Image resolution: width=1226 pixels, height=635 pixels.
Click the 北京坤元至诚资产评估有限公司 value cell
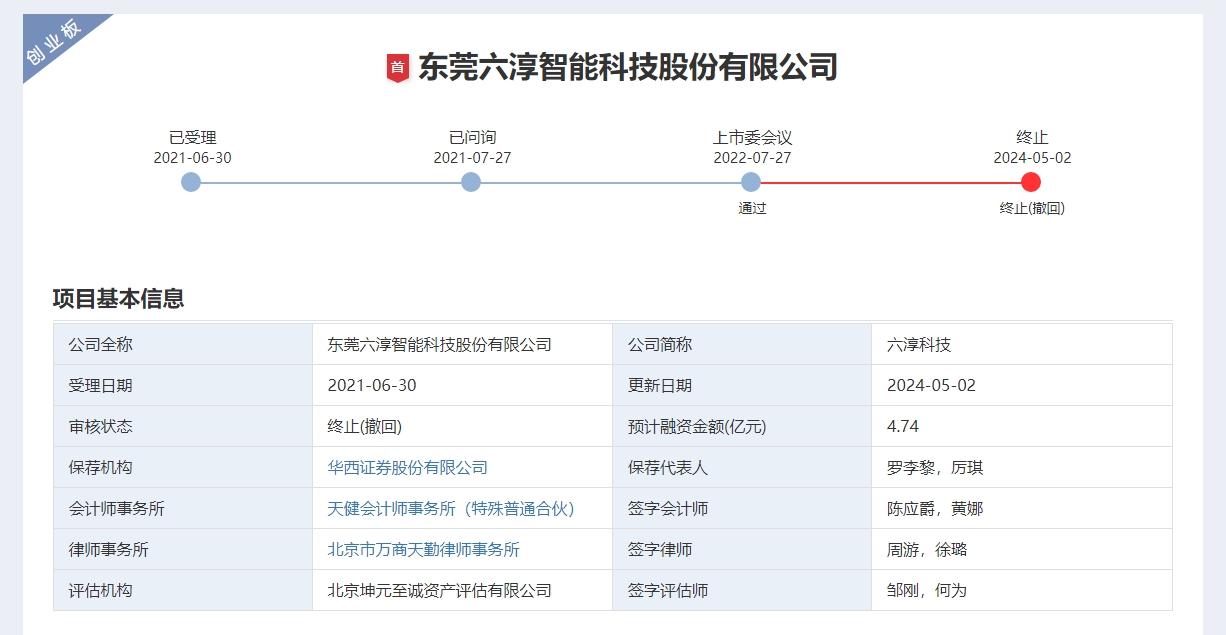click(x=462, y=590)
